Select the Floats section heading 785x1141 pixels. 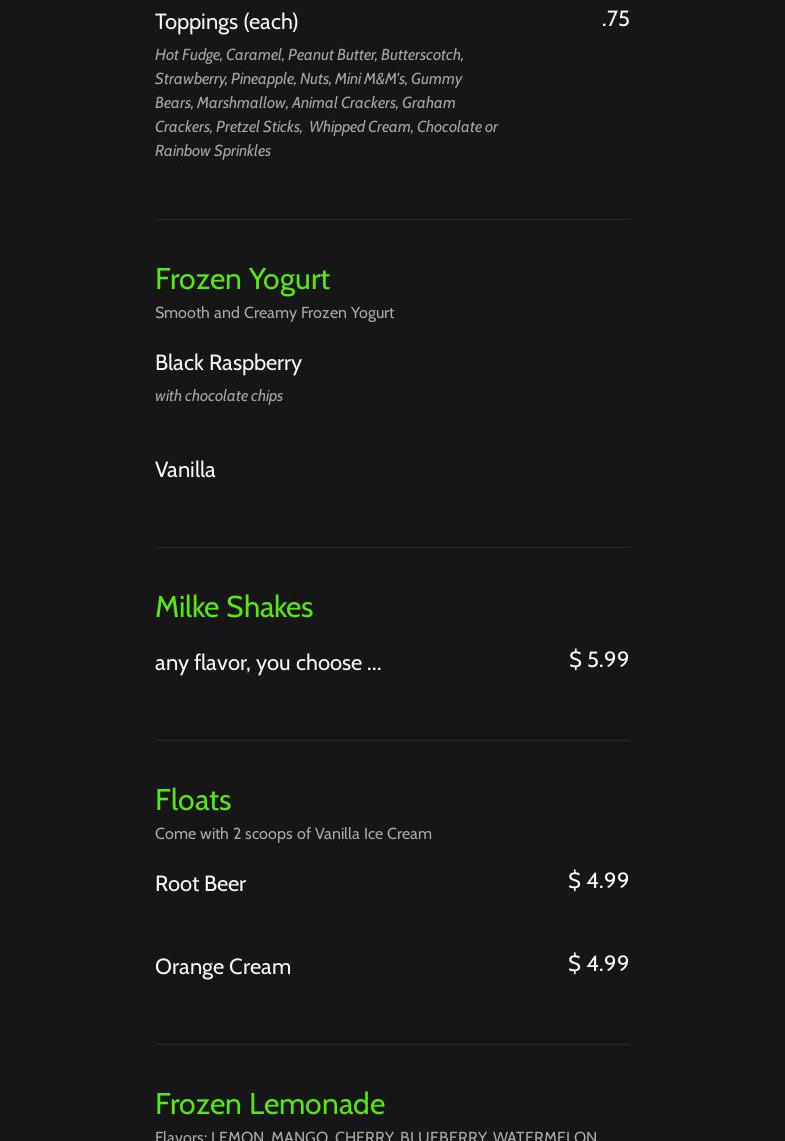pyautogui.click(x=193, y=799)
